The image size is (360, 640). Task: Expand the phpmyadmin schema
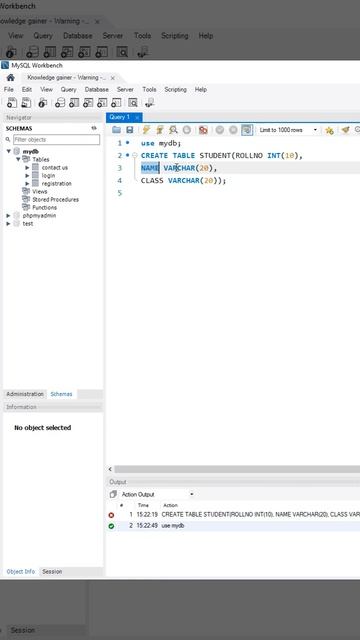click(x=9, y=216)
